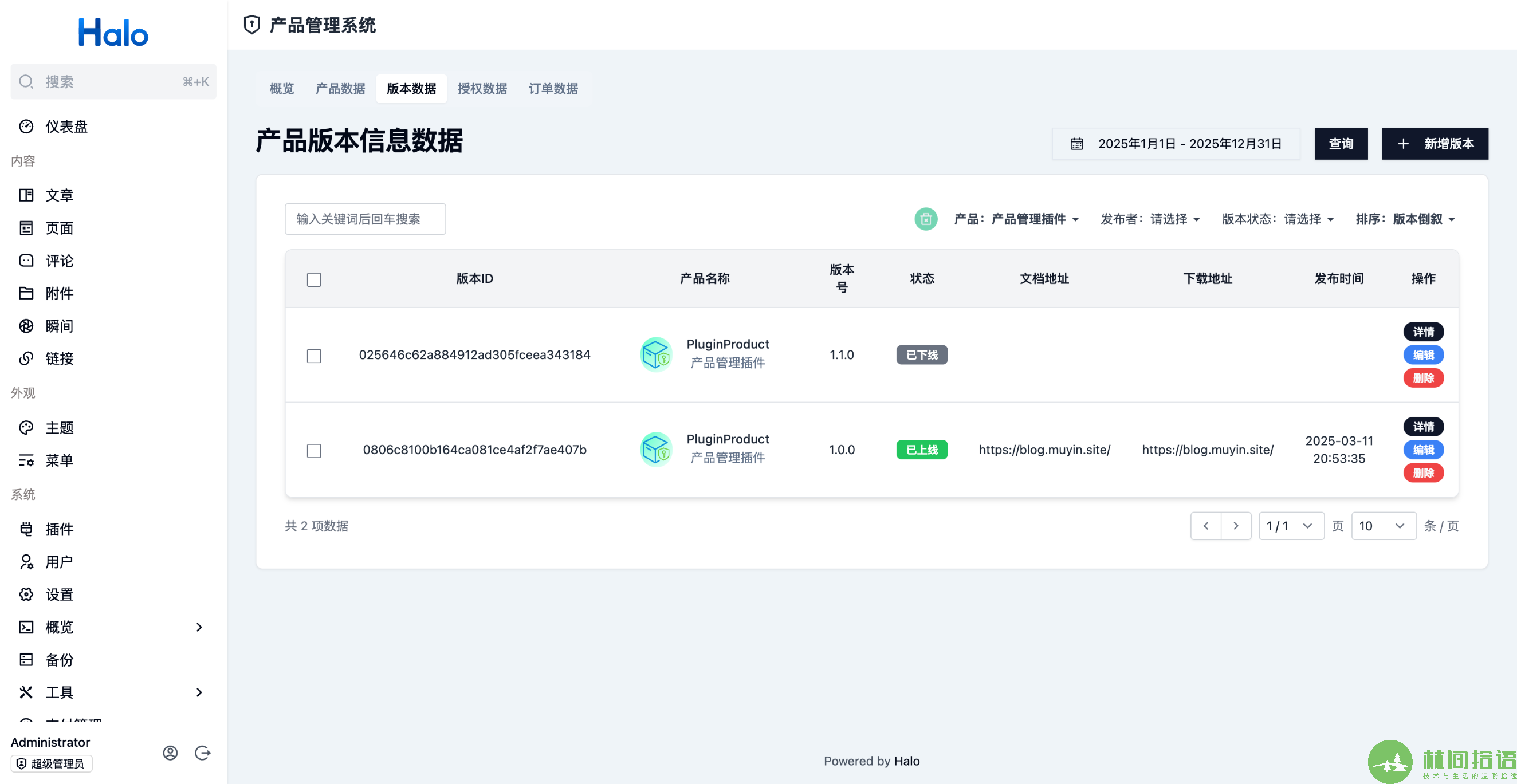The image size is (1517, 784).
Task: Open the 产品 product filter dropdown
Action: tap(1016, 219)
